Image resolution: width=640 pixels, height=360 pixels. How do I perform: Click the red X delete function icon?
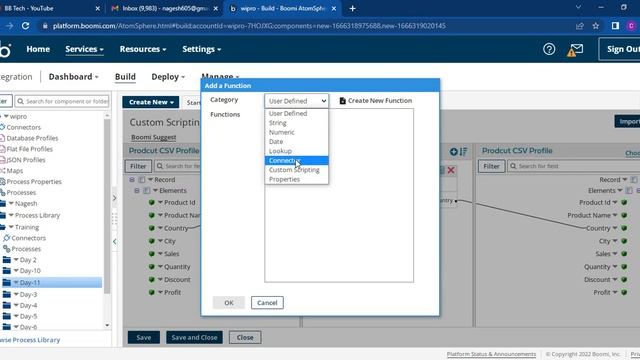coord(451,170)
